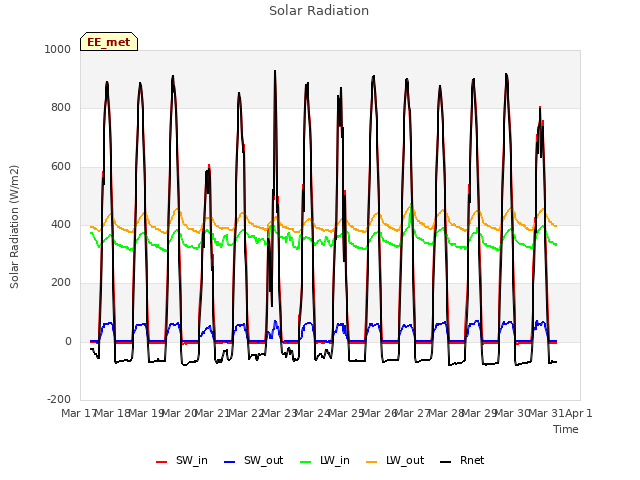Click the Mar 25 x-axis tick label
The width and height of the screenshot is (640, 480).
point(346,413)
